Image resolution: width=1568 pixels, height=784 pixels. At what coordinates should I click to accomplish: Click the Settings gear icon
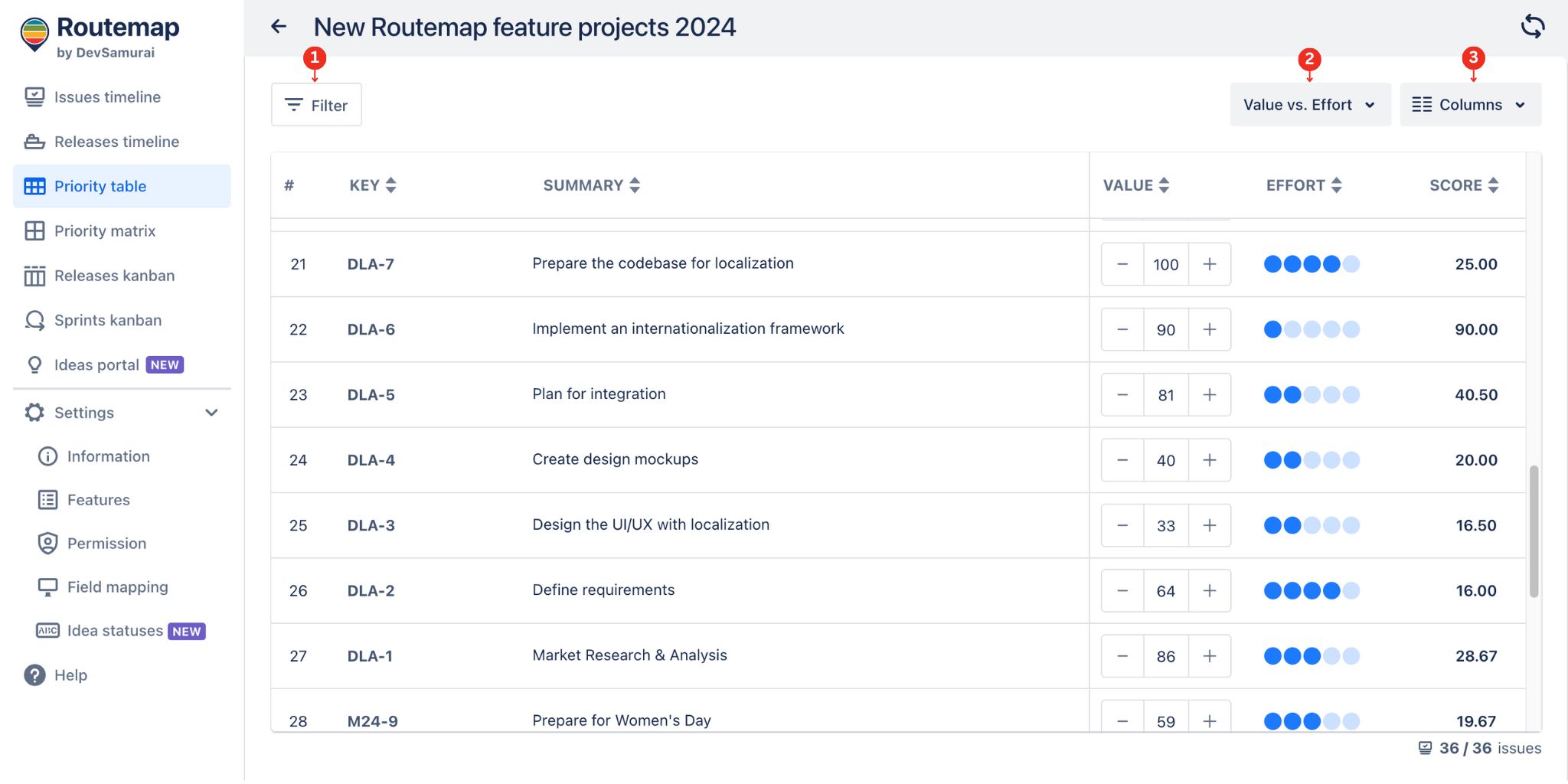[x=34, y=413]
